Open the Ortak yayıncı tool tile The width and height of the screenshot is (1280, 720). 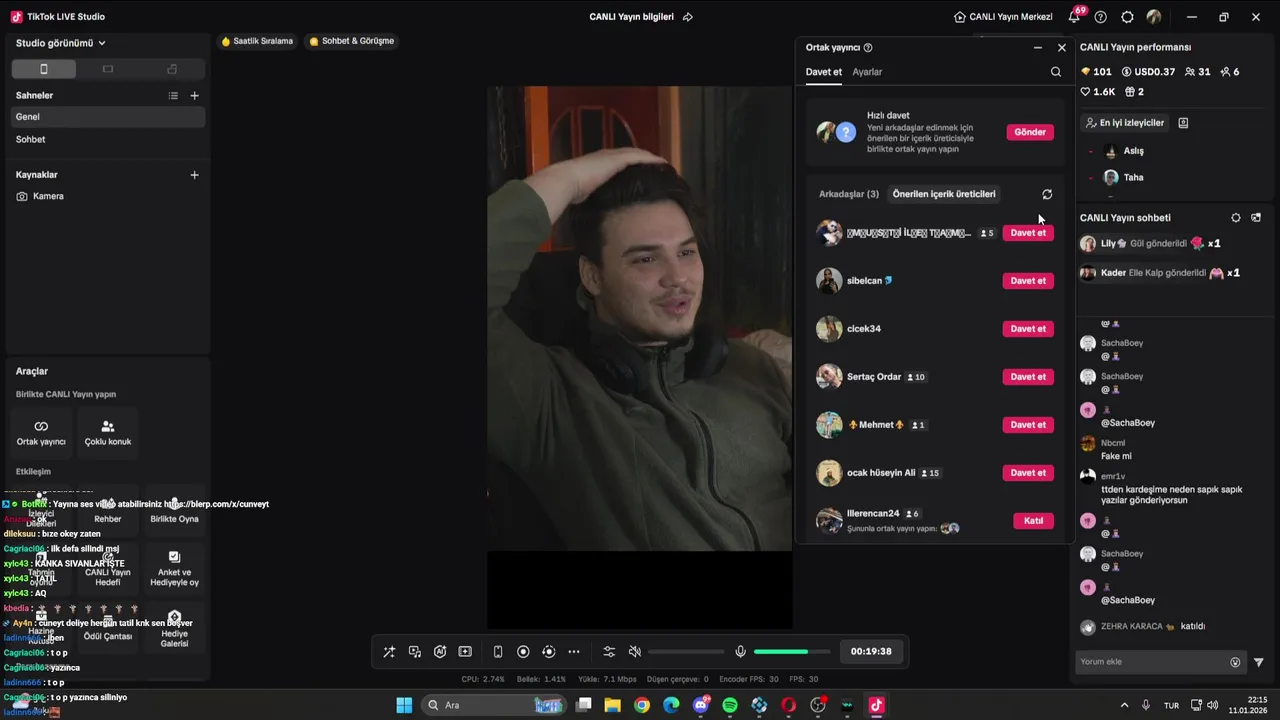(41, 432)
